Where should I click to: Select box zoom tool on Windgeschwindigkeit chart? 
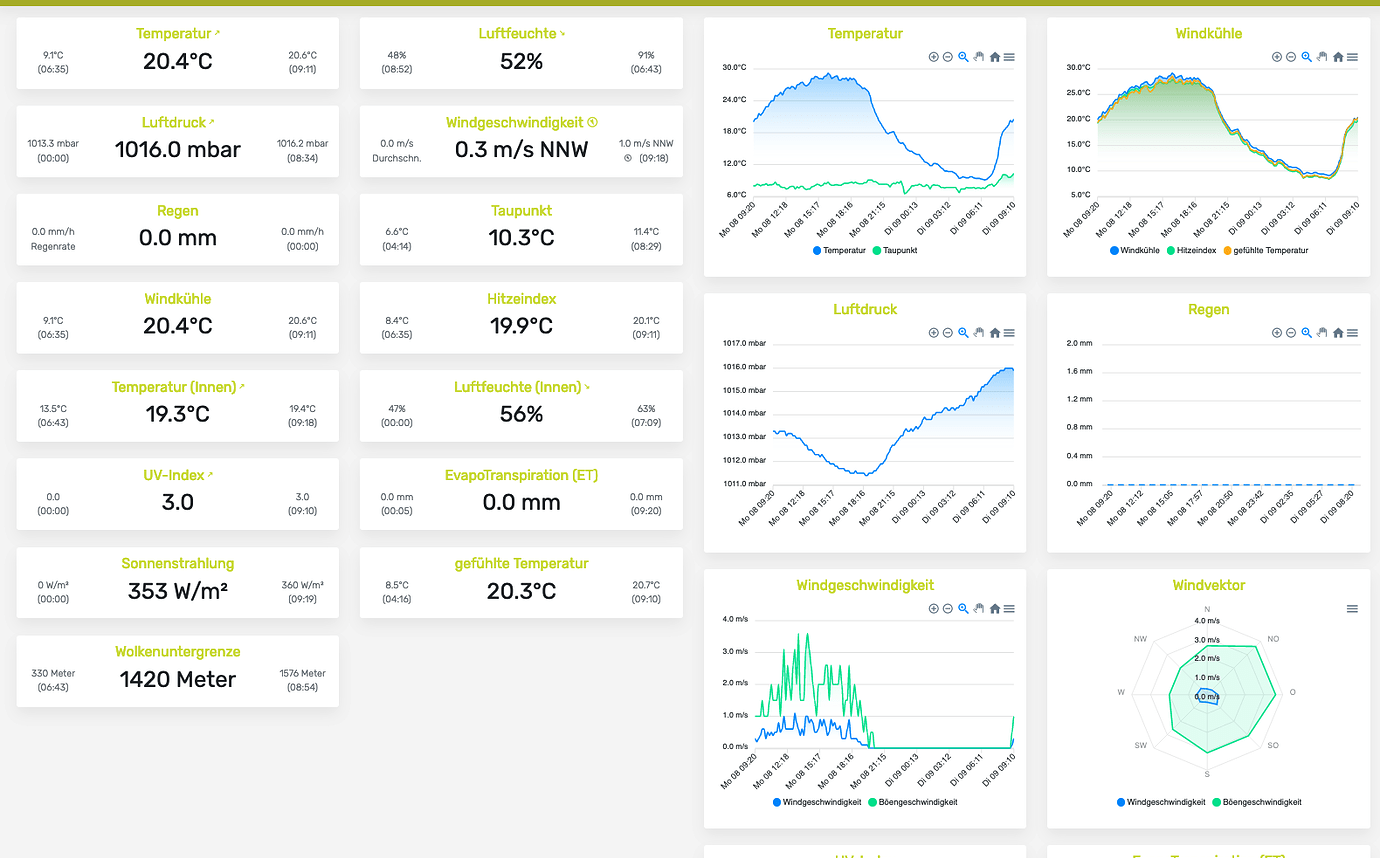point(963,608)
